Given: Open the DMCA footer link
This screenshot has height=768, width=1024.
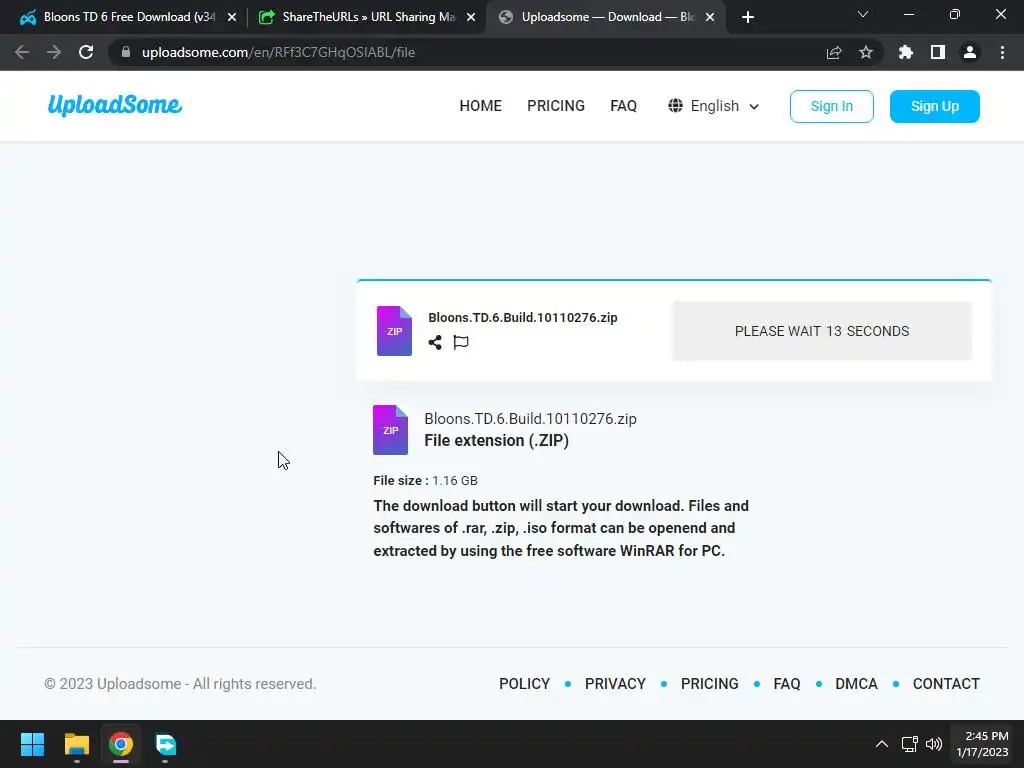Looking at the screenshot, I should (856, 684).
